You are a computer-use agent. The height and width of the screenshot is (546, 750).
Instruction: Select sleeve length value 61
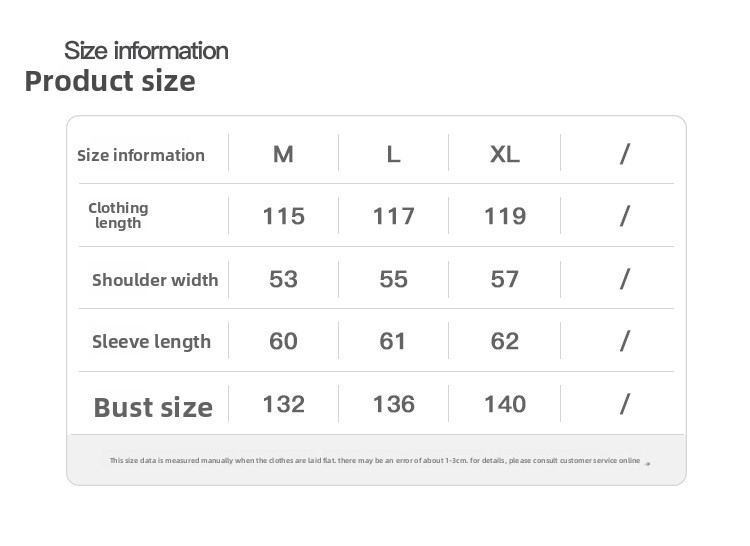(x=393, y=341)
